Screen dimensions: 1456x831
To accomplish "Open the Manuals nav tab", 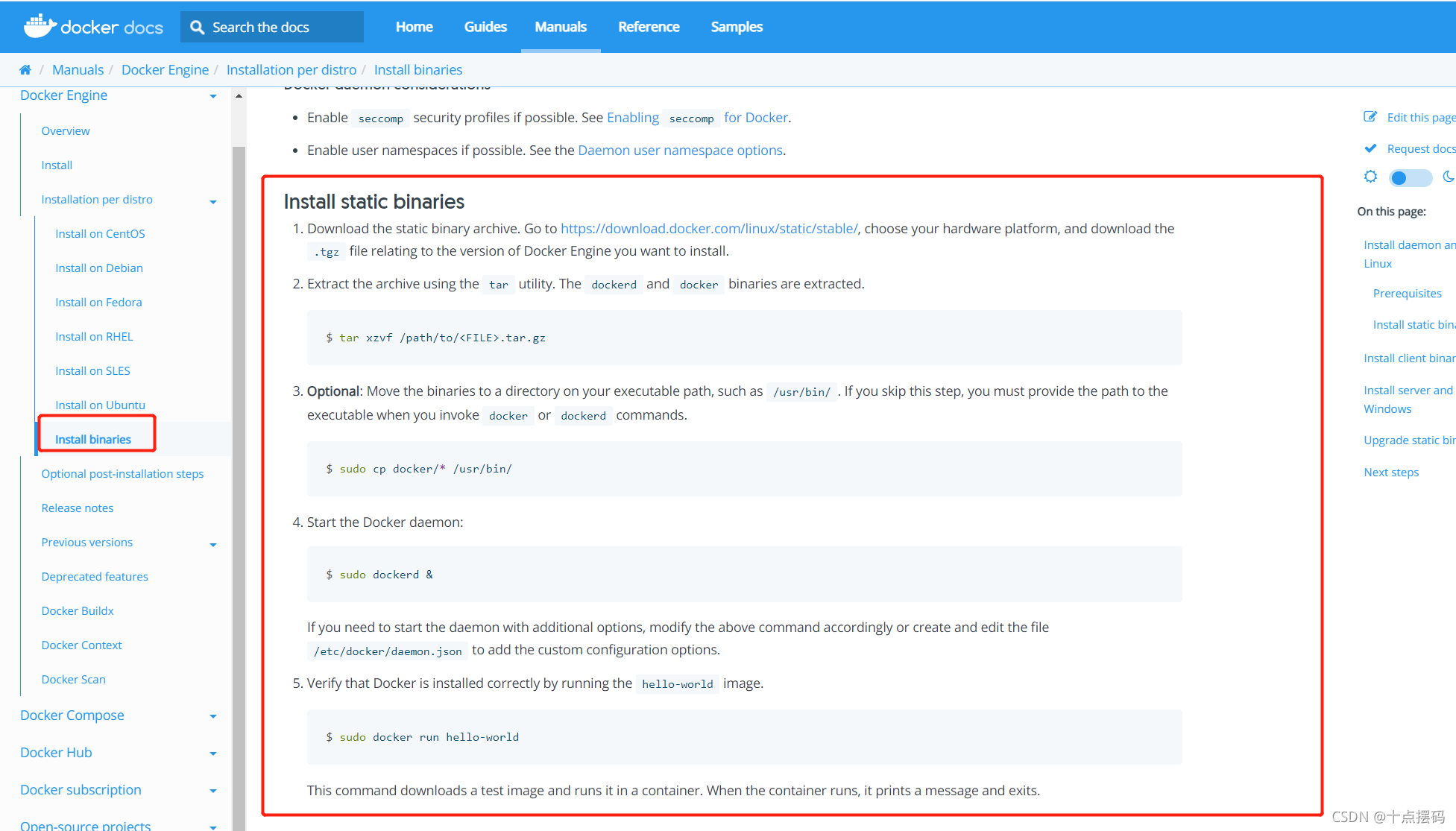I will (x=561, y=27).
